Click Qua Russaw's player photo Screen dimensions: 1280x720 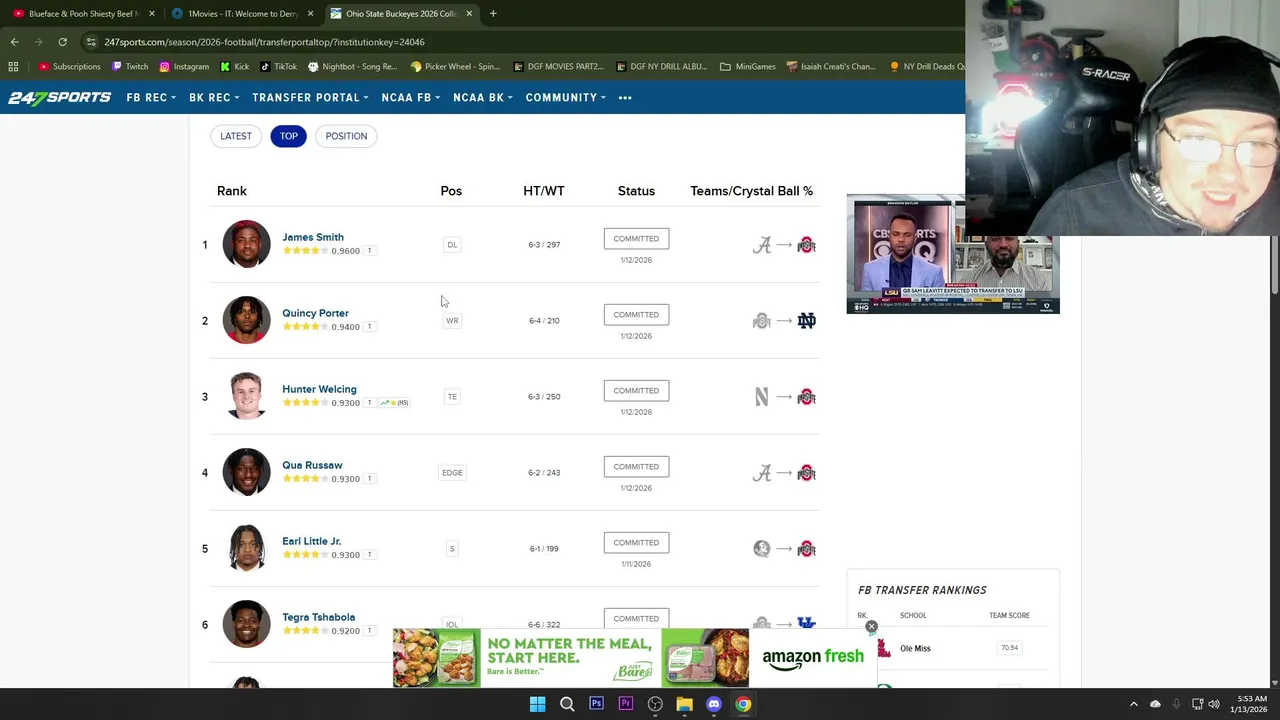click(246, 472)
